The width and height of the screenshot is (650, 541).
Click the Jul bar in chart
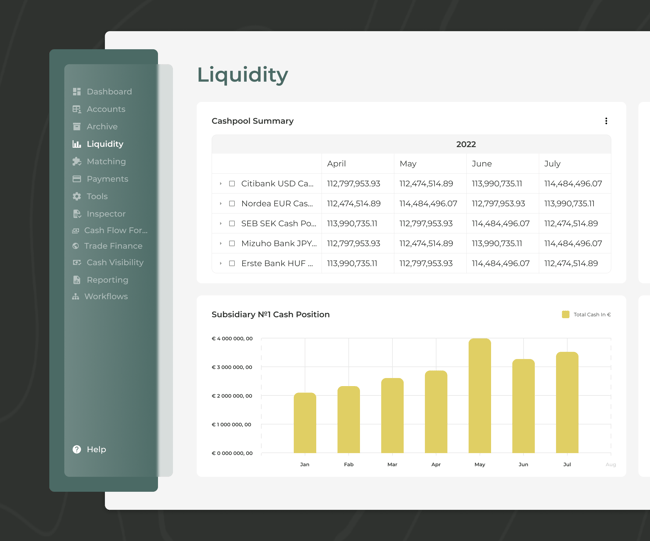pos(567,403)
